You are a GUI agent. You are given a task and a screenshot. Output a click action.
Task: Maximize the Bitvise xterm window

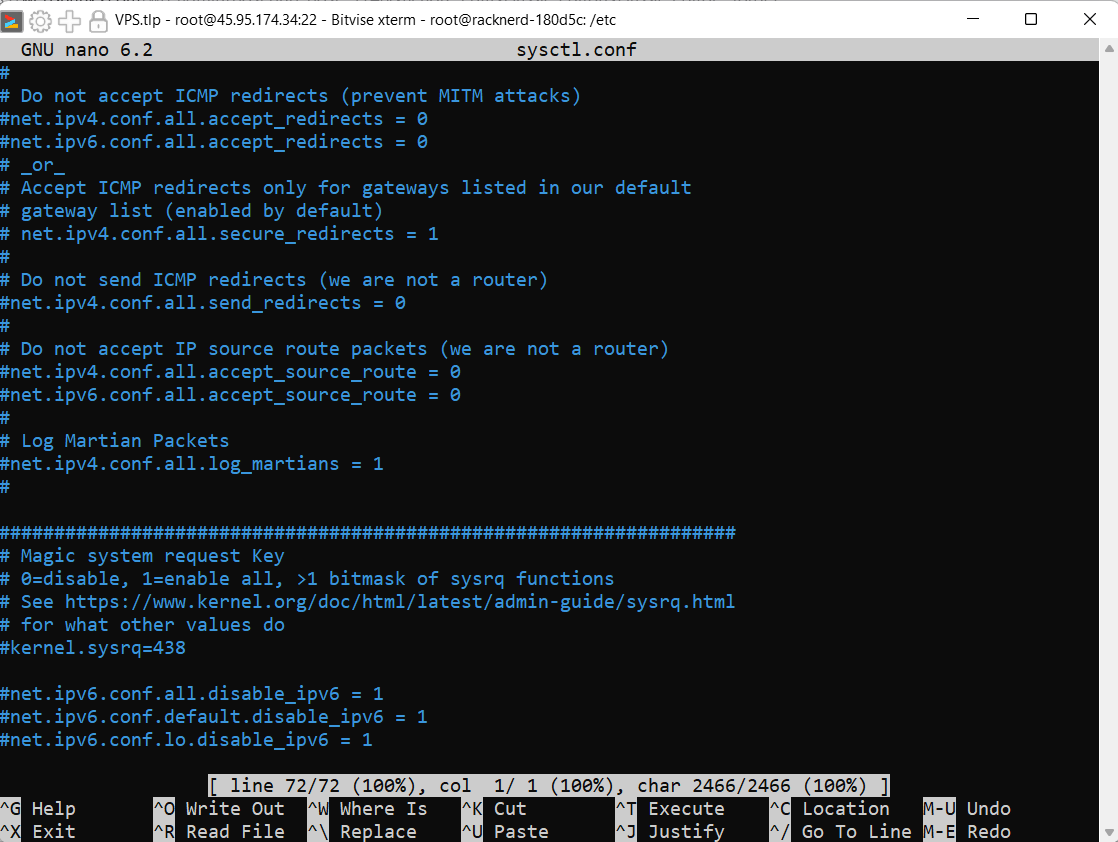(x=1031, y=19)
